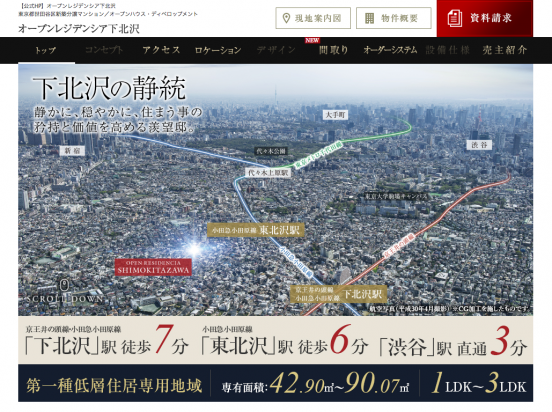This screenshot has width=552, height=412.
Task: Click the オープンレジデンシア下北沢 site title
Action: click(79, 29)
